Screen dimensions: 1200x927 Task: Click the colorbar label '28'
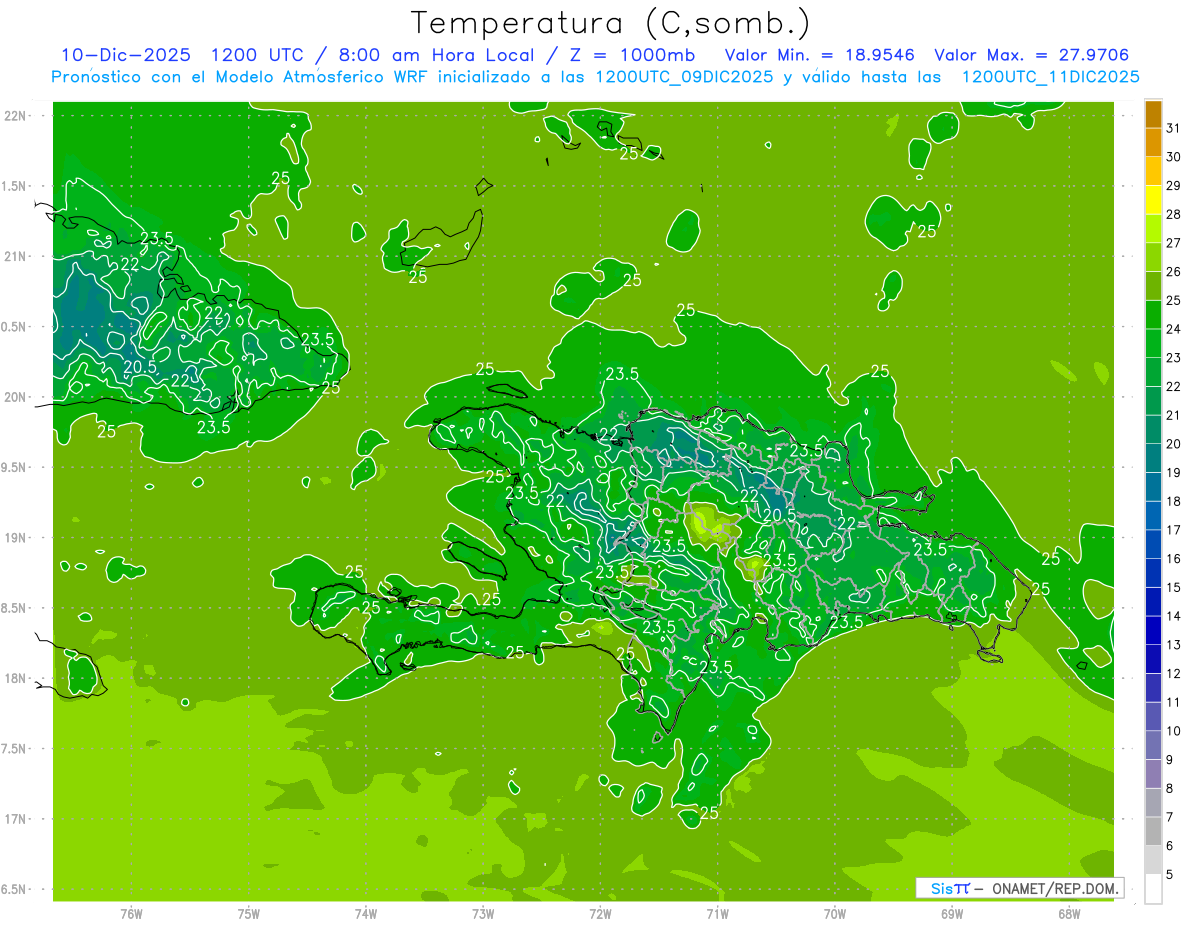[1173, 214]
